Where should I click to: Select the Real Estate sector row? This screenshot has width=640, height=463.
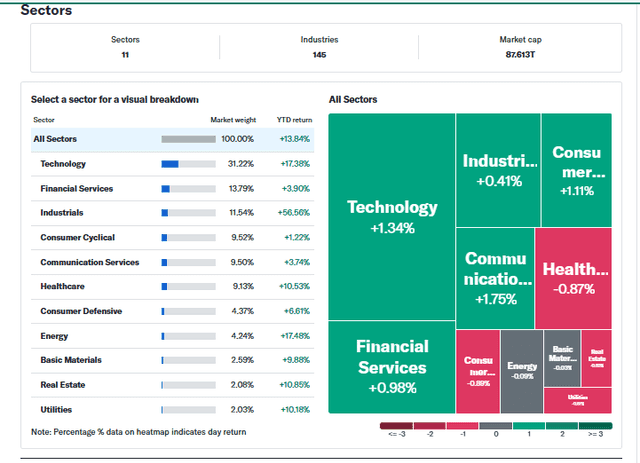pyautogui.click(x=172, y=385)
